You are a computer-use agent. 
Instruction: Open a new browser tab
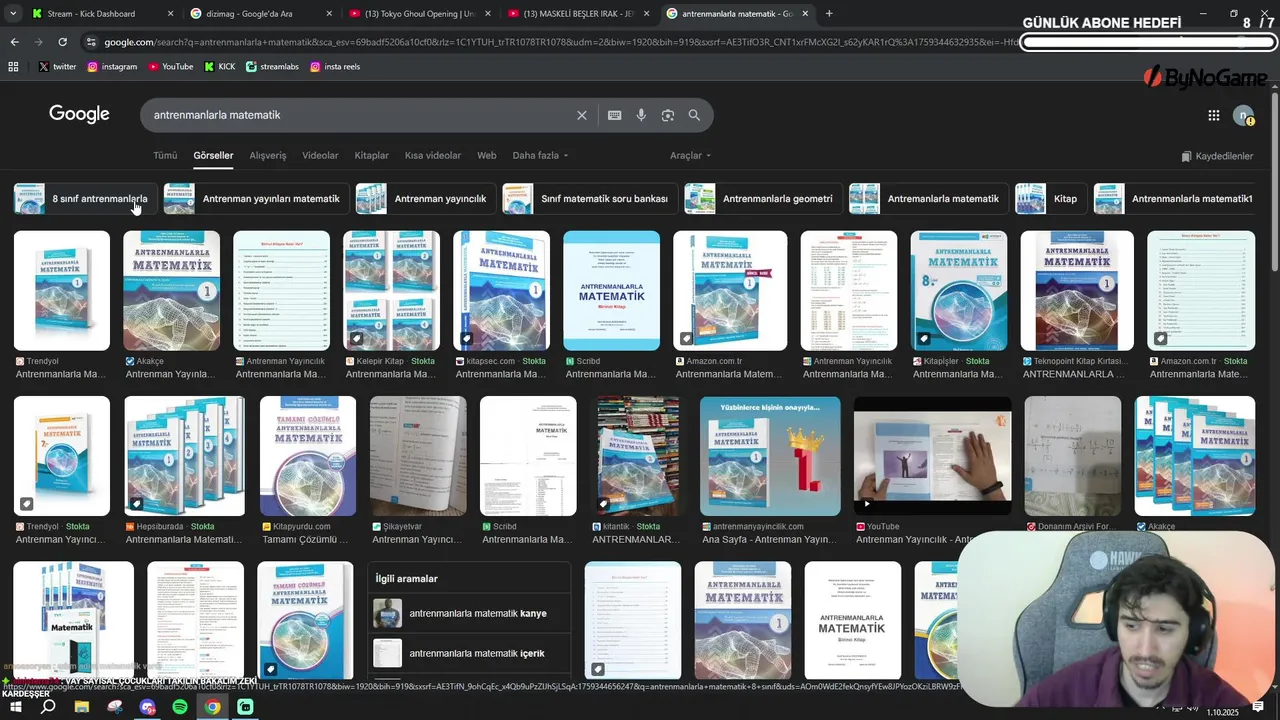829,14
